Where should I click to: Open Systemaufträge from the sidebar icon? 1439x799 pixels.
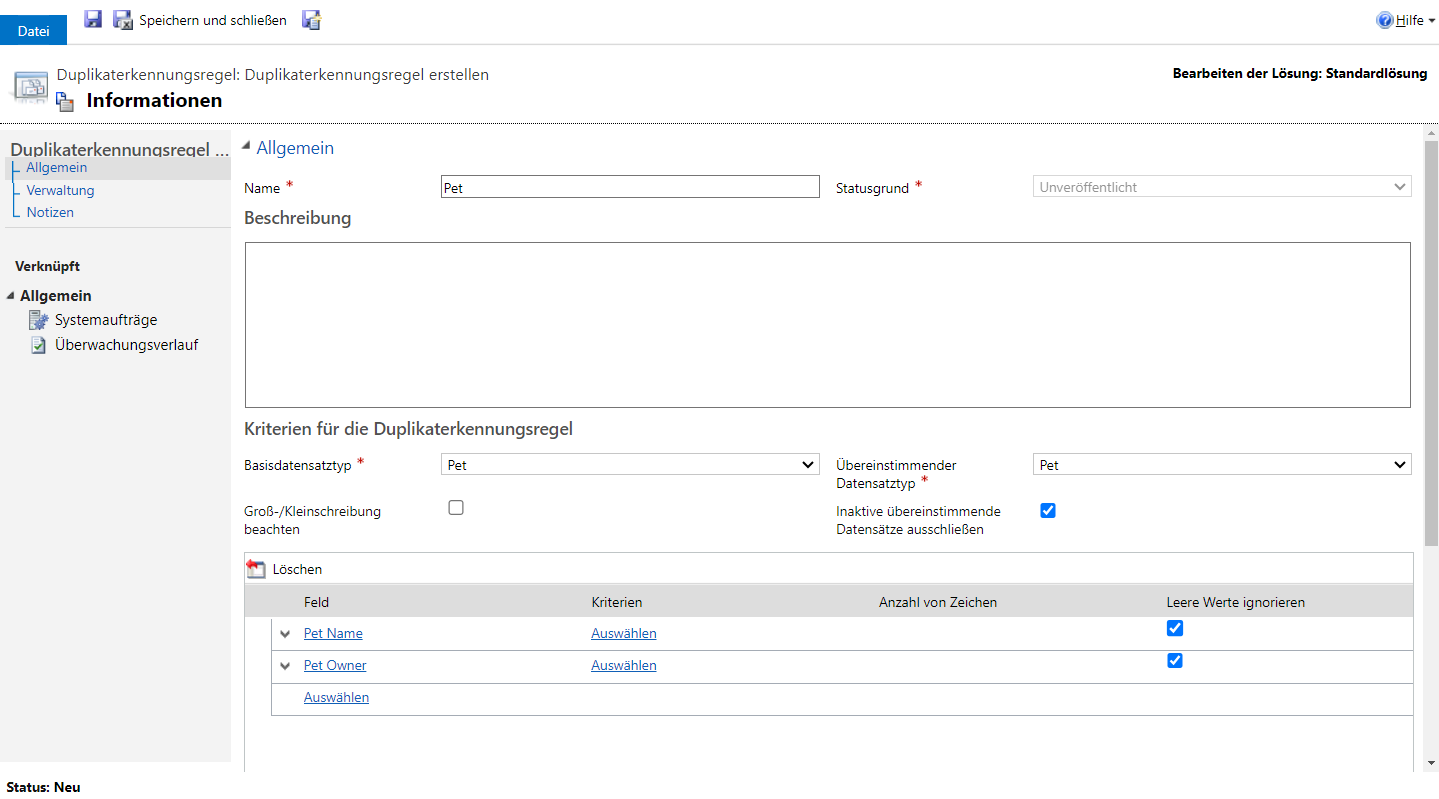click(x=38, y=319)
